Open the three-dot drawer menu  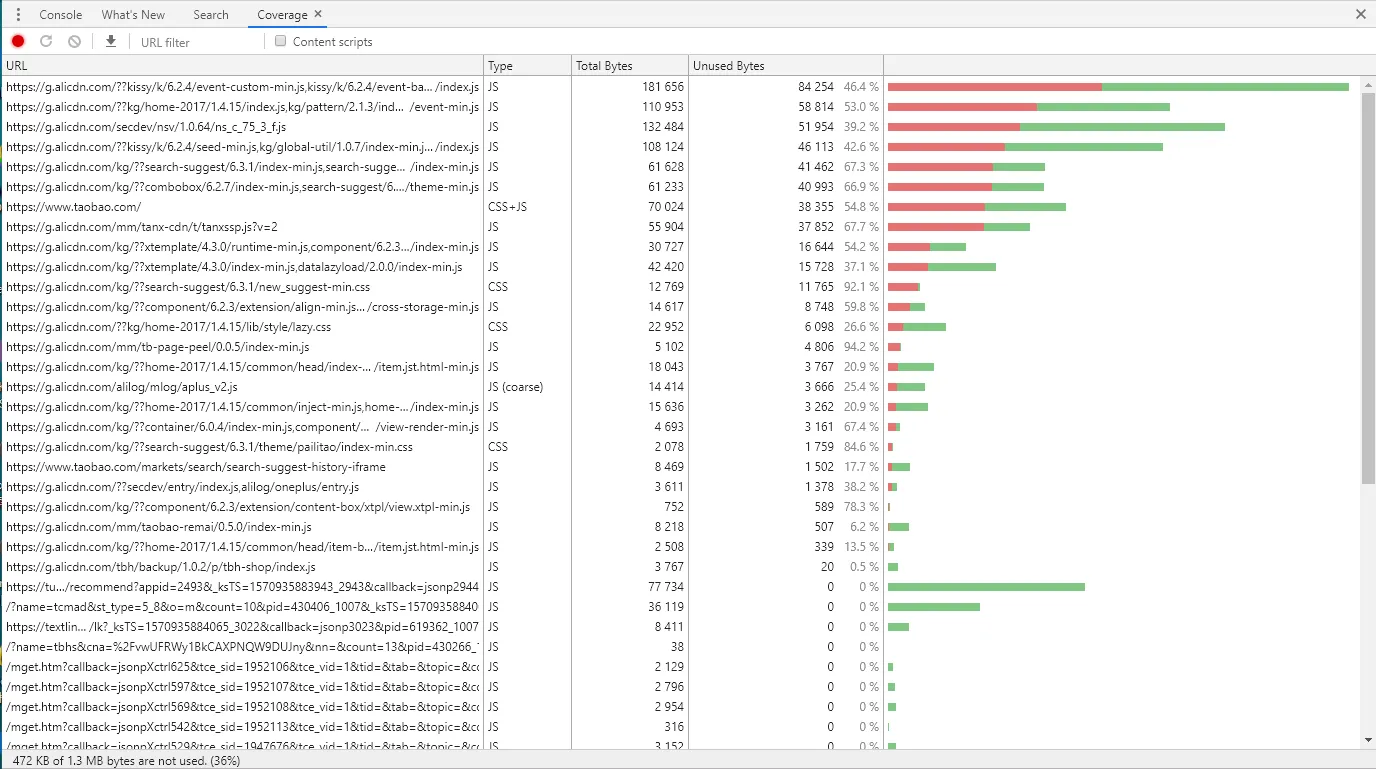(x=18, y=14)
